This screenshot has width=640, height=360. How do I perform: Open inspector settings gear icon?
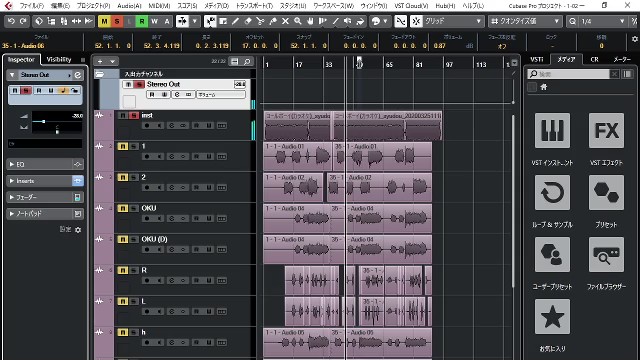click(x=78, y=230)
